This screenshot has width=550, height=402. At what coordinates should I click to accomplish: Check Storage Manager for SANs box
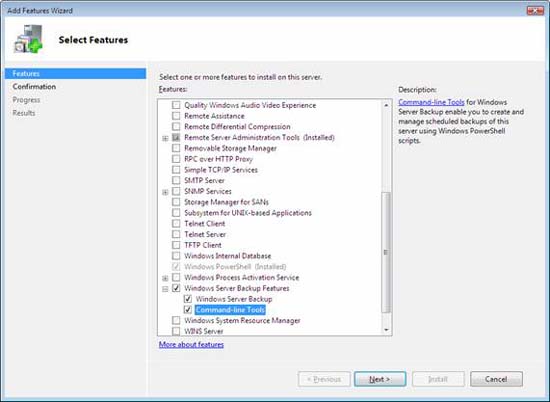176,202
